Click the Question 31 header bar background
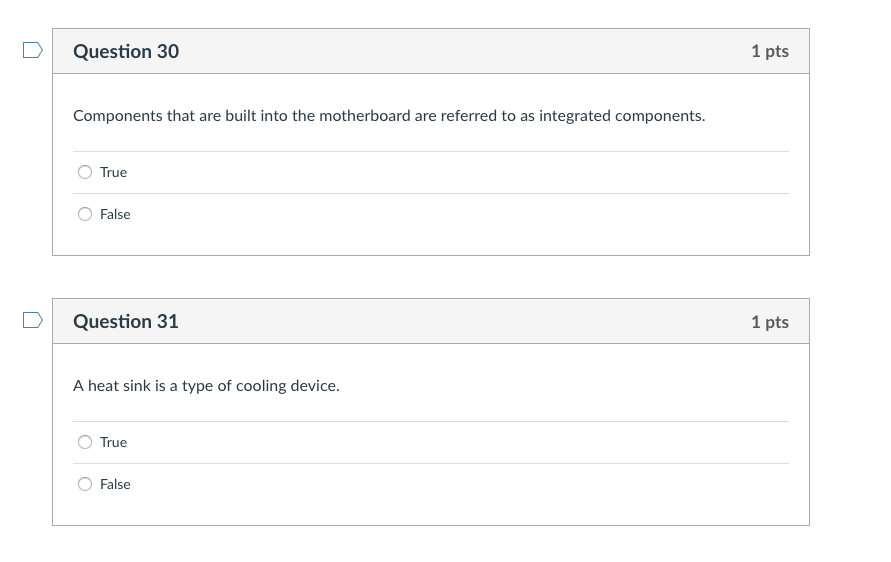The image size is (891, 562). (x=450, y=321)
